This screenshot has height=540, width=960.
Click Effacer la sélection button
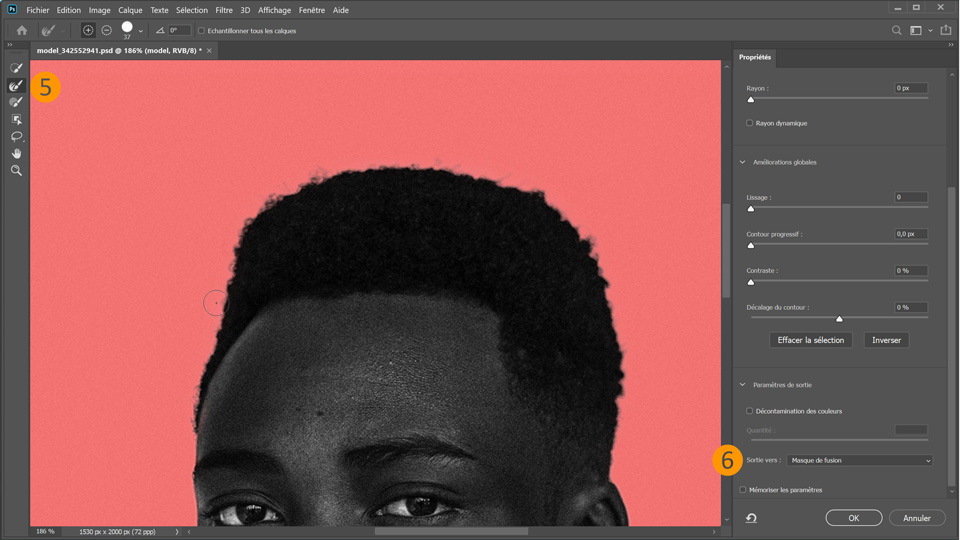coord(811,340)
